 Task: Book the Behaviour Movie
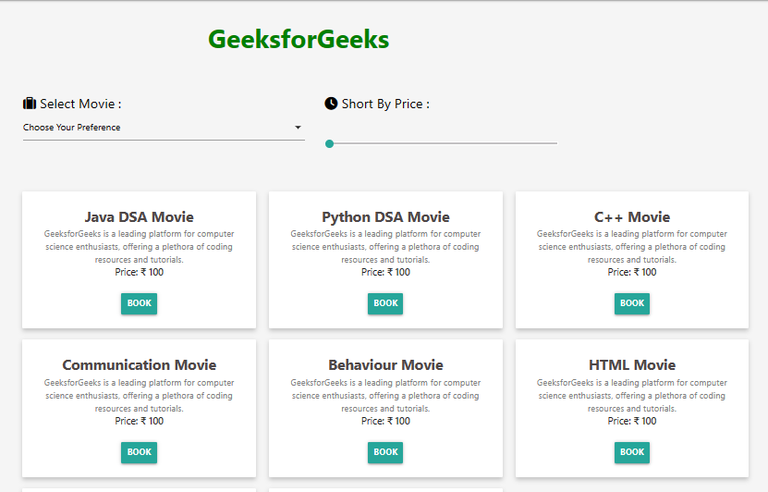click(385, 452)
